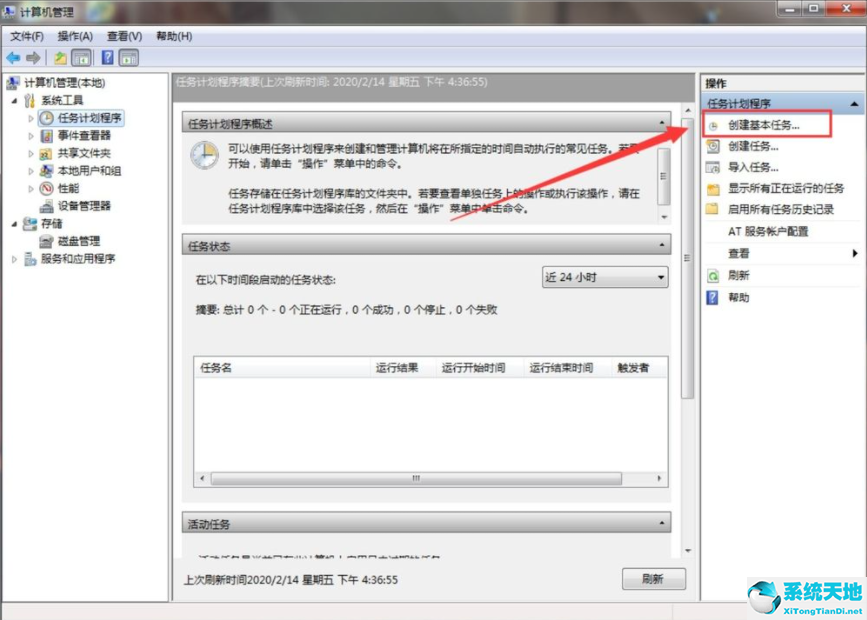
Task: Click the back navigation arrow
Action: [12, 57]
